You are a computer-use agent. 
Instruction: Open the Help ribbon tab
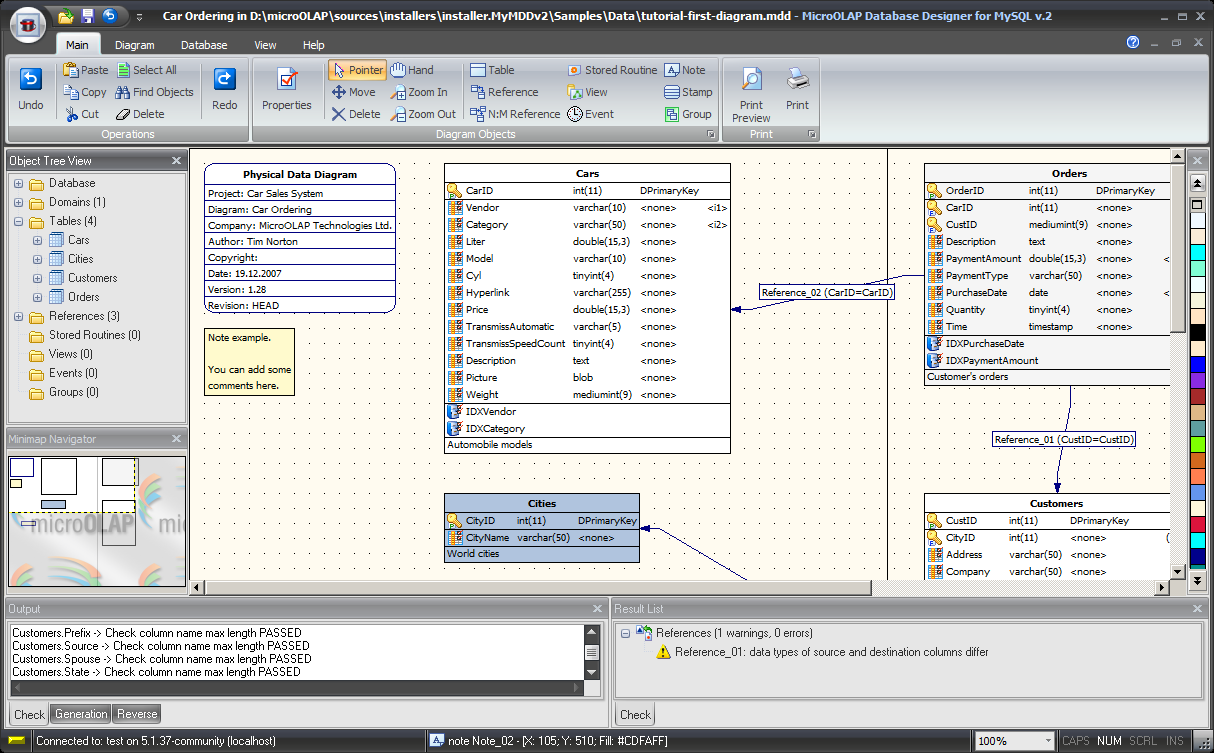click(314, 45)
